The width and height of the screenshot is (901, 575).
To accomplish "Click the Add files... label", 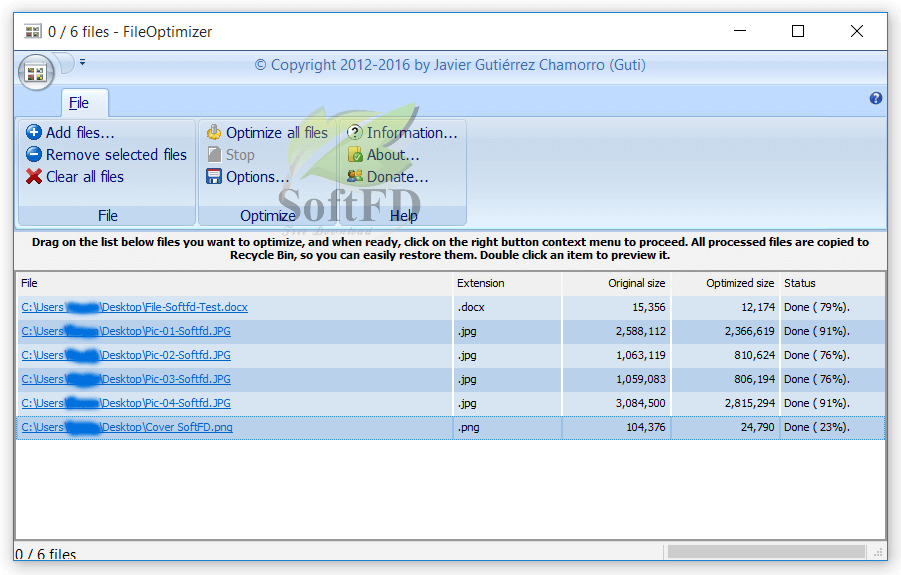I will pos(80,133).
